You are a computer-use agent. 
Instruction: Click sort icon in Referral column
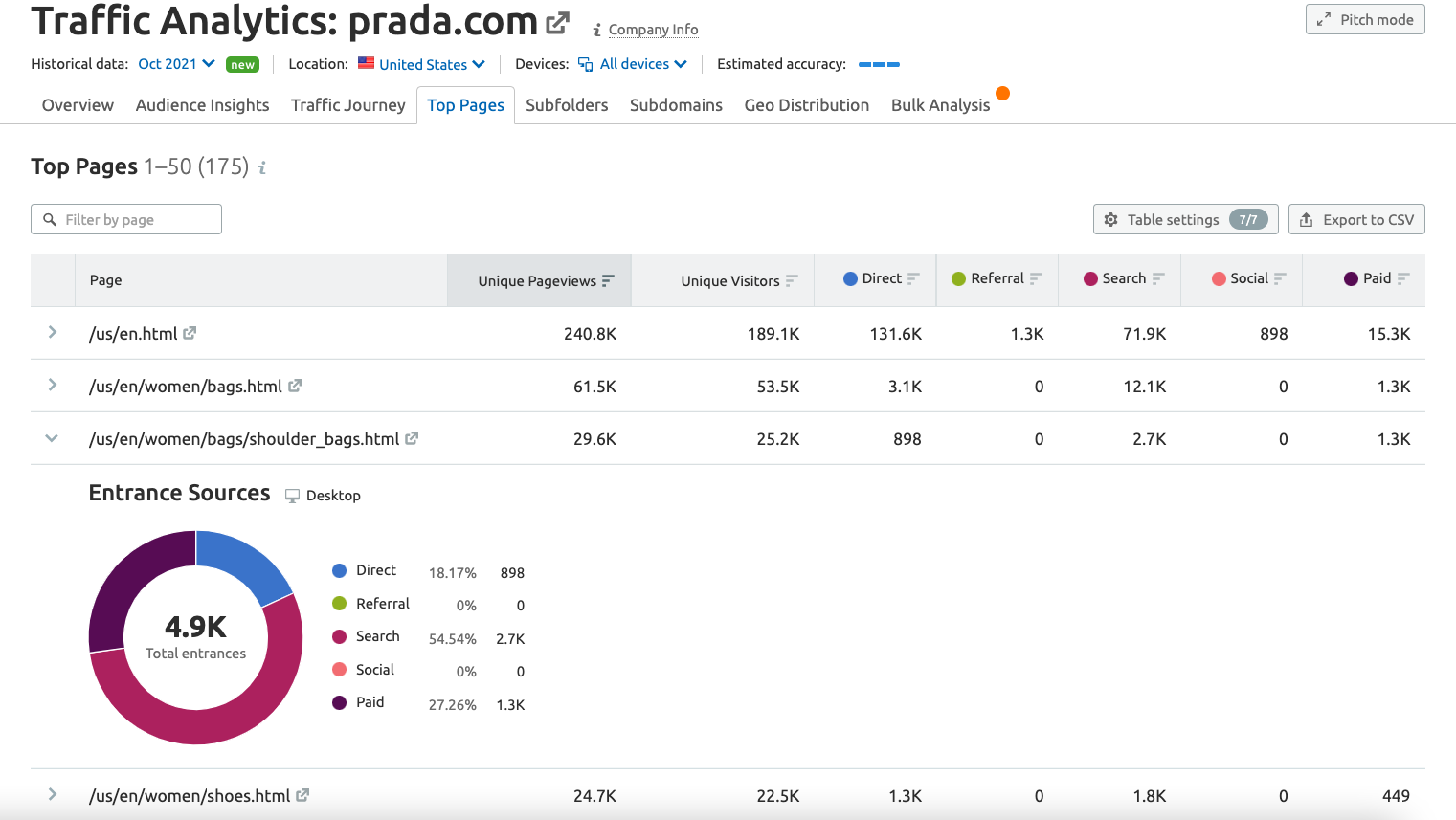1036,278
